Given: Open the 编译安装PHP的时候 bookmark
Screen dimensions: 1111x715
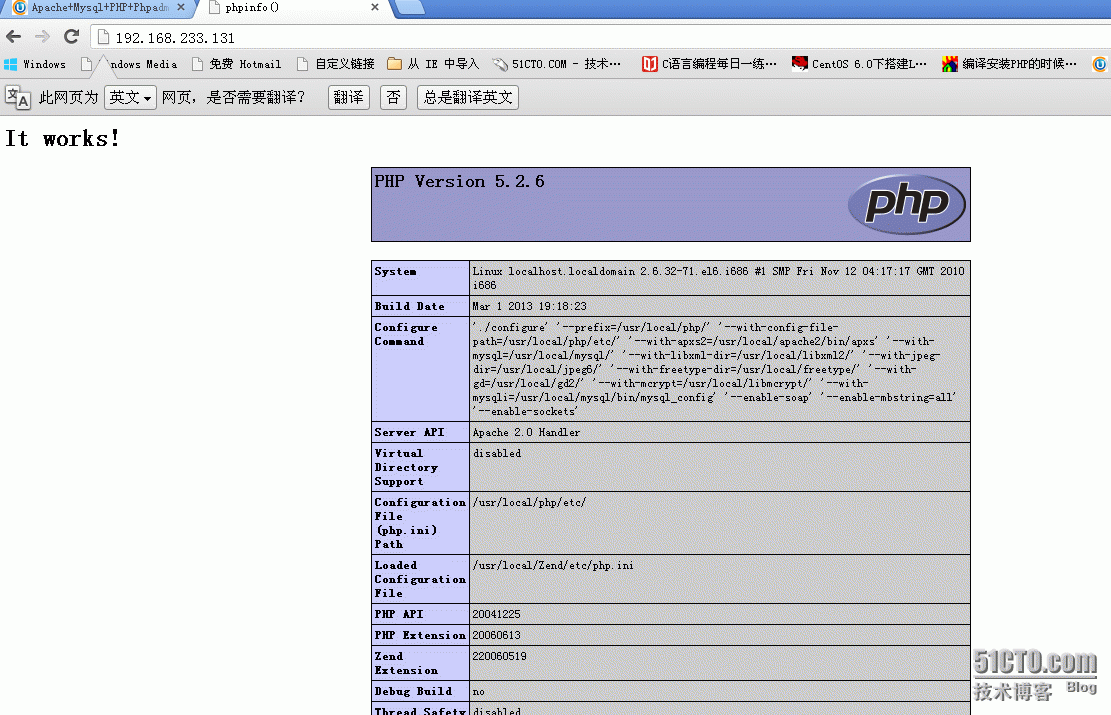Looking at the screenshot, I should (1010, 64).
